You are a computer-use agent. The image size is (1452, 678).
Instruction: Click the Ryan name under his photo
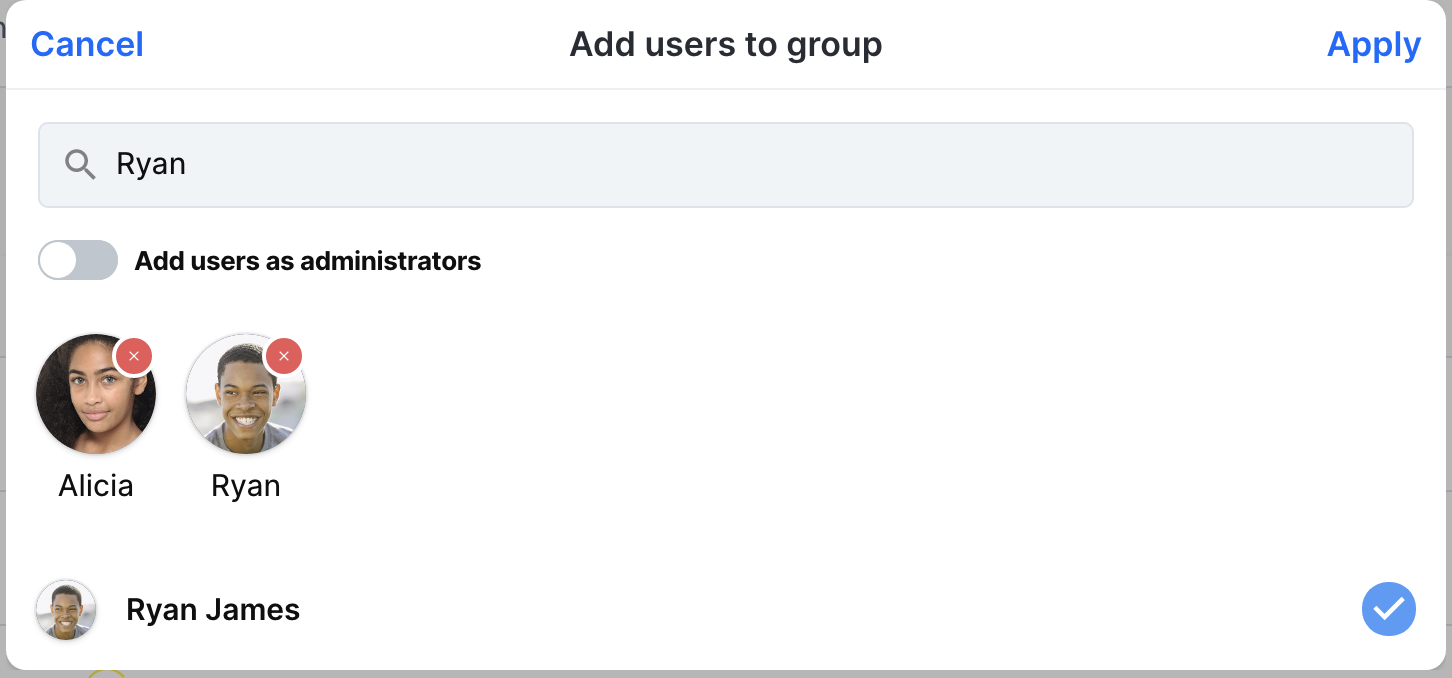tap(246, 486)
